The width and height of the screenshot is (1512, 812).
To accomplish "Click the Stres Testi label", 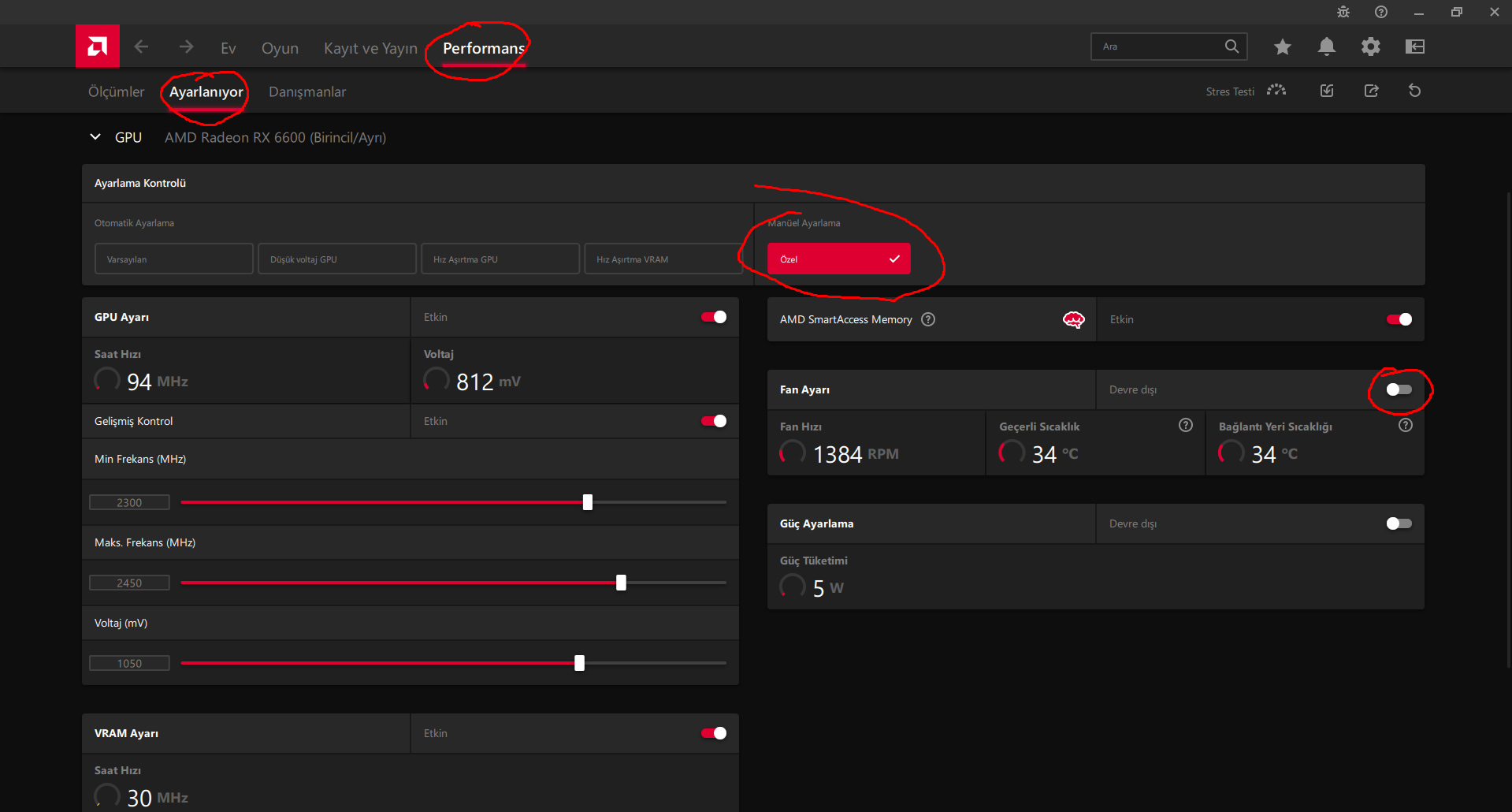I will pyautogui.click(x=1230, y=91).
